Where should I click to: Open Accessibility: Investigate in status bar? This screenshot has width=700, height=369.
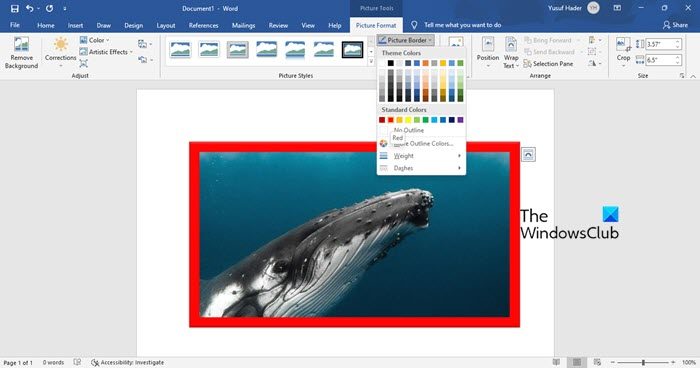click(x=128, y=363)
